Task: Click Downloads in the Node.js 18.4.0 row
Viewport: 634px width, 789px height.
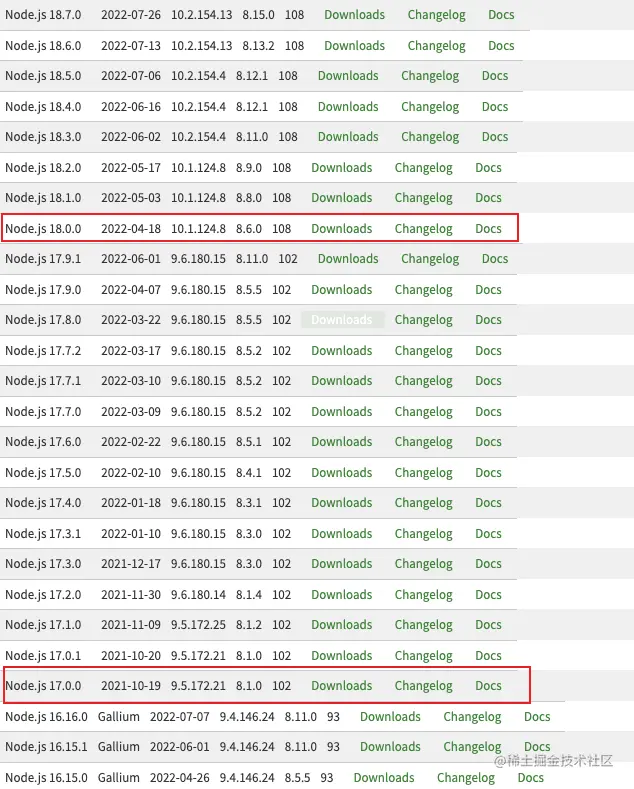Action: (348, 107)
